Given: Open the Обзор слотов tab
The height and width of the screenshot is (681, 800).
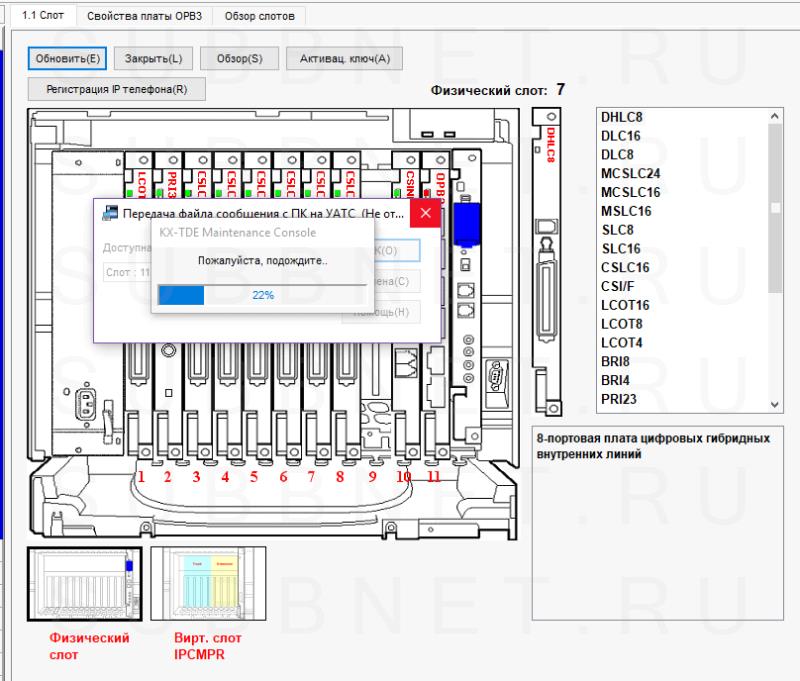Looking at the screenshot, I should [259, 17].
